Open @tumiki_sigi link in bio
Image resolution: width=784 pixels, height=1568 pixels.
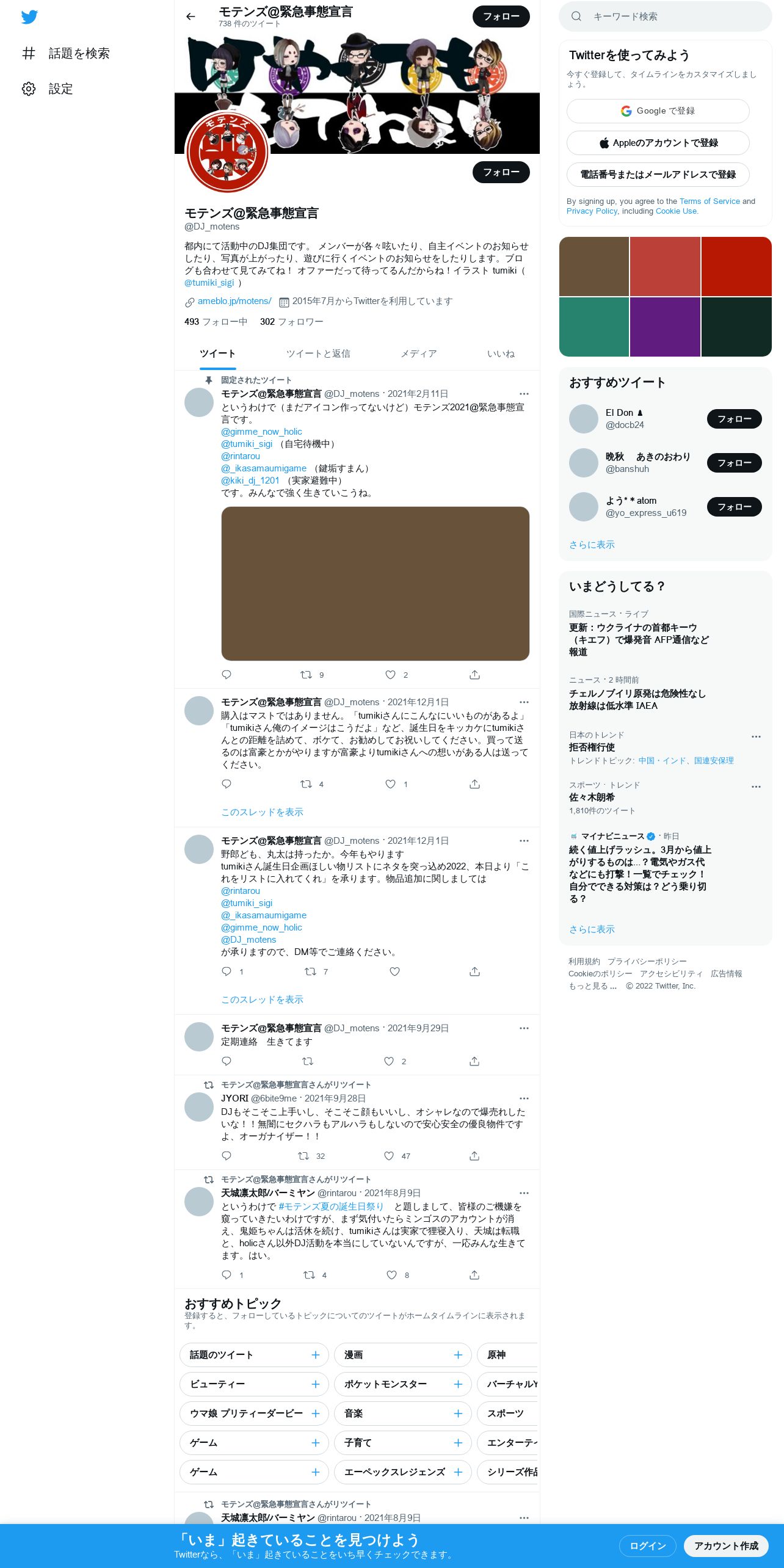pos(209,283)
